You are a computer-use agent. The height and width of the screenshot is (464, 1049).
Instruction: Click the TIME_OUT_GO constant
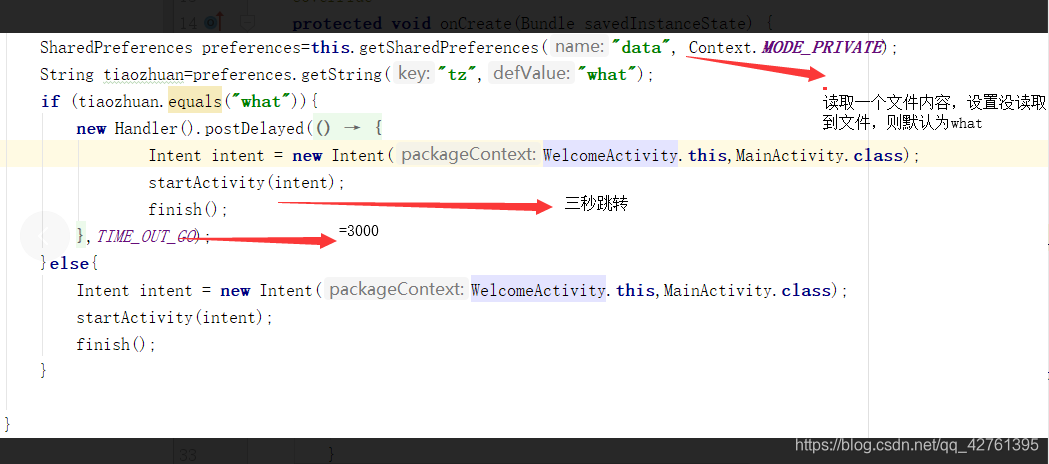coord(147,236)
